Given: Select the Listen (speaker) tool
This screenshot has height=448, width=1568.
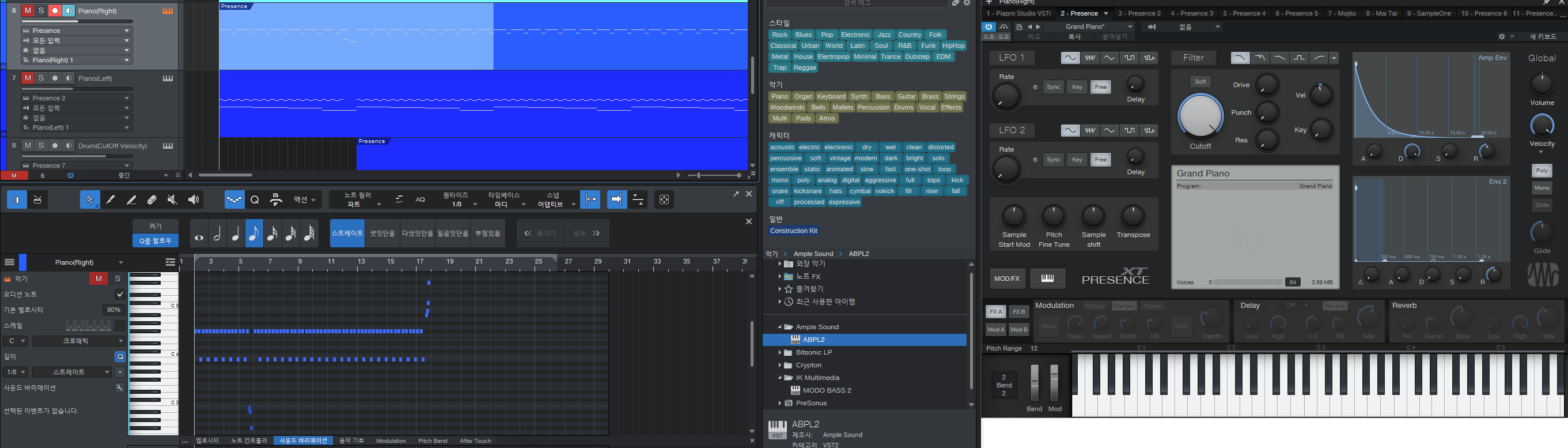Looking at the screenshot, I should [x=194, y=199].
